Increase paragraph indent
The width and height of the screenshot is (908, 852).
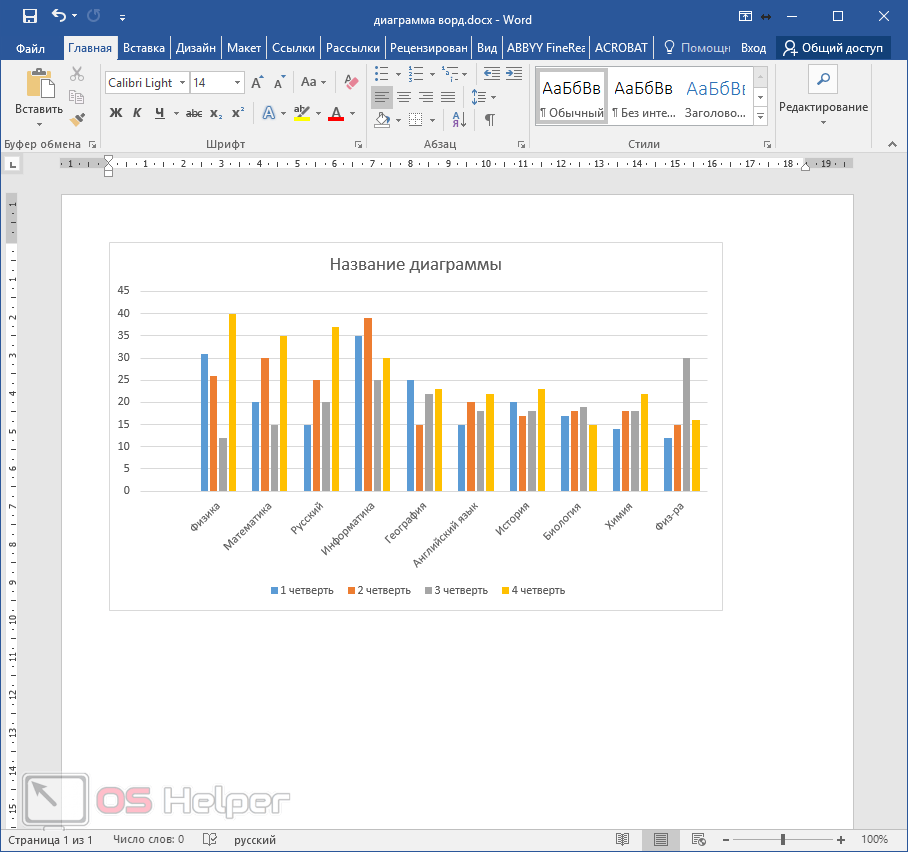(x=514, y=74)
